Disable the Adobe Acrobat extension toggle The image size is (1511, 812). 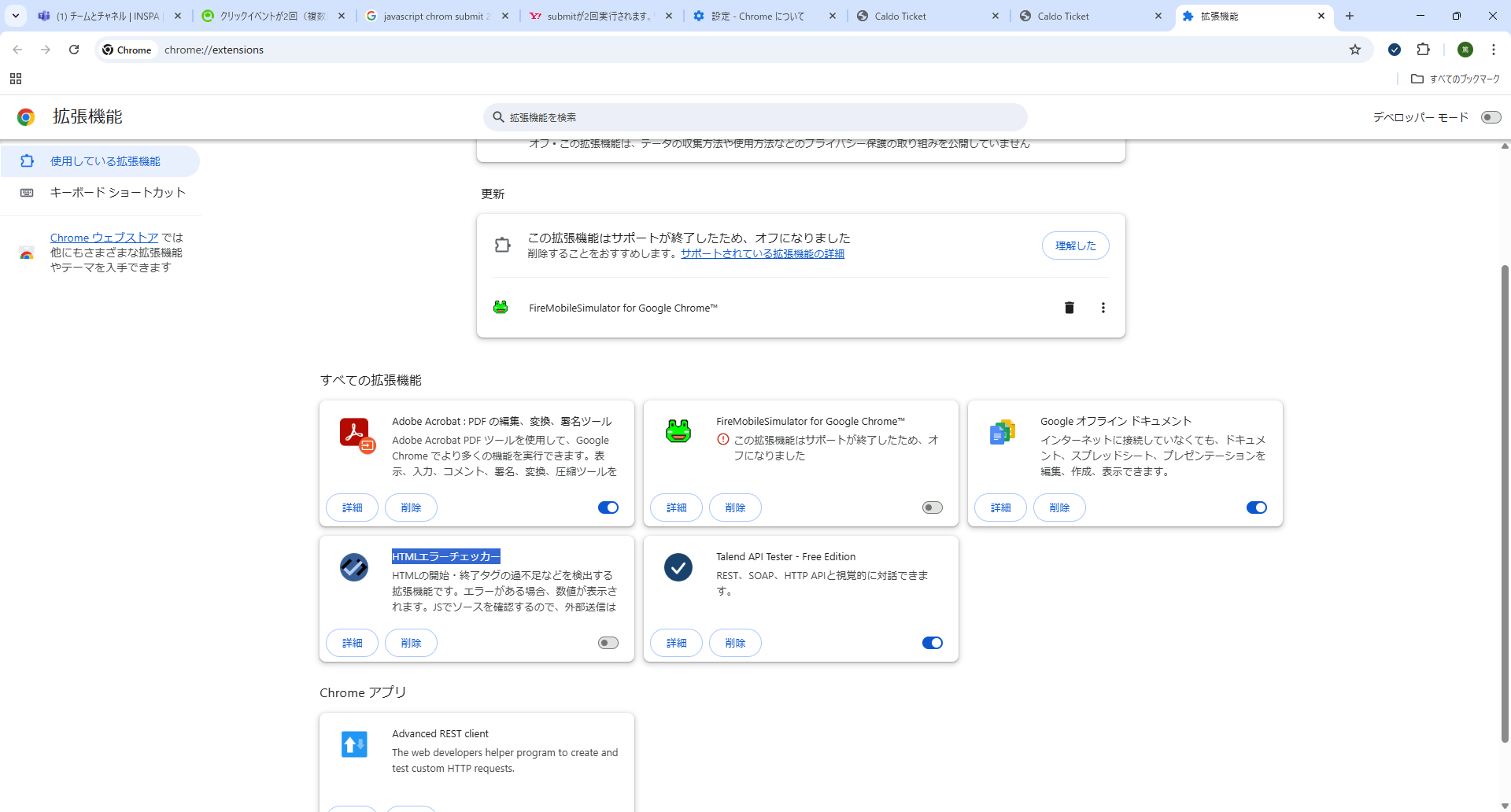point(608,507)
